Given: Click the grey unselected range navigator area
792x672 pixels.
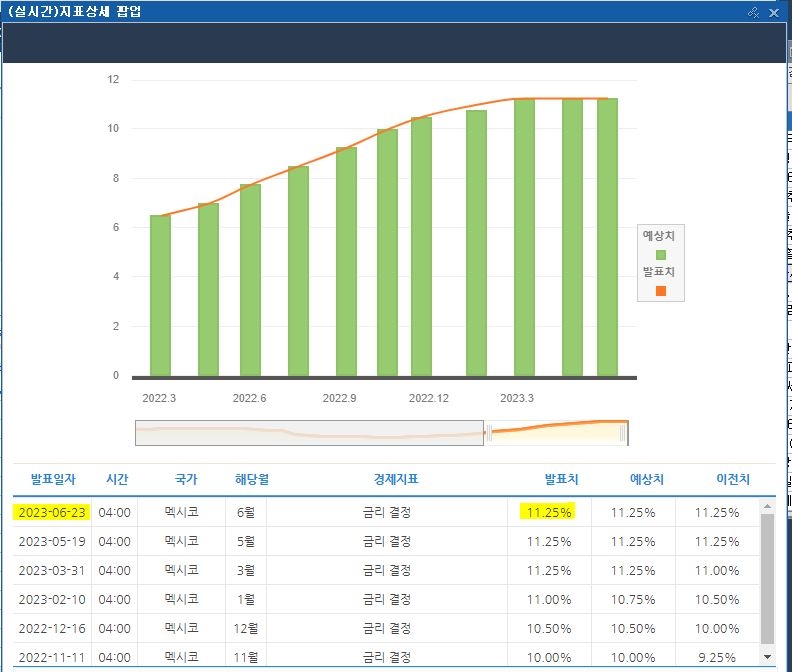Looking at the screenshot, I should pyautogui.click(x=309, y=433).
